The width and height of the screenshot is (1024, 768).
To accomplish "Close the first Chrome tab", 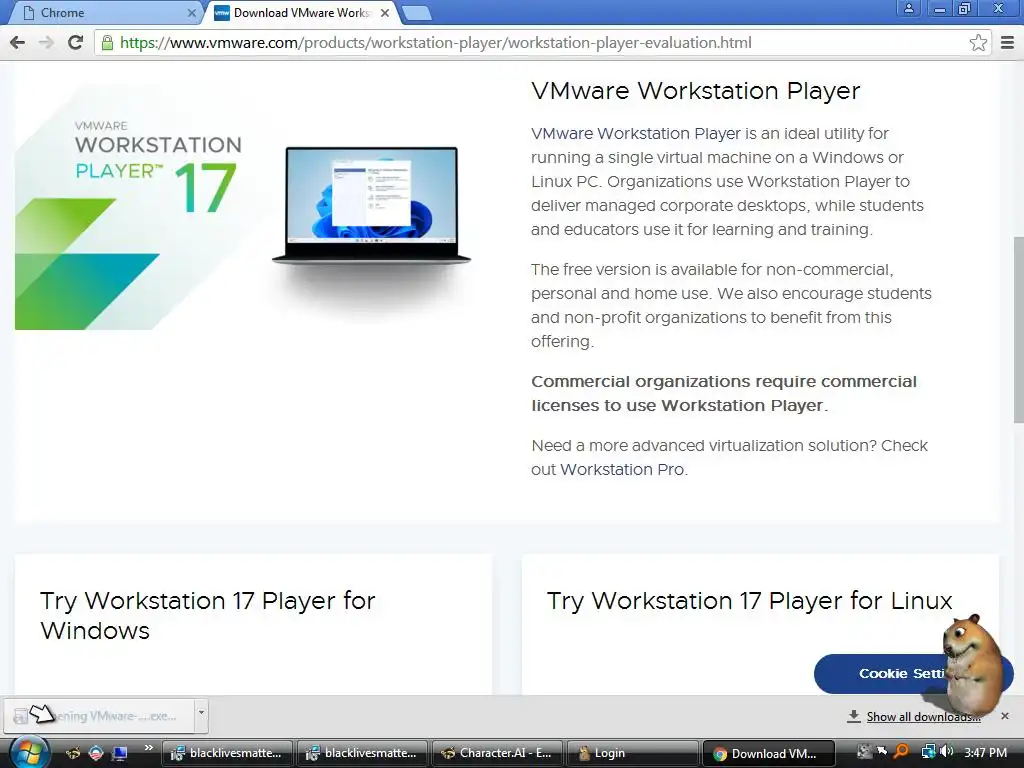I will coord(191,12).
